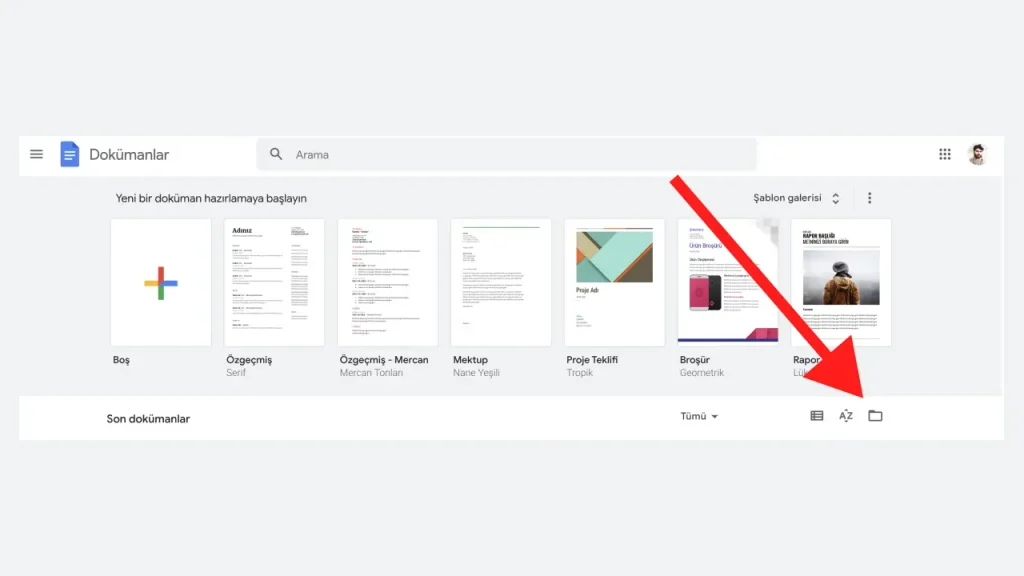
Task: Open the Tümü owner filter dropdown
Action: [x=699, y=416]
